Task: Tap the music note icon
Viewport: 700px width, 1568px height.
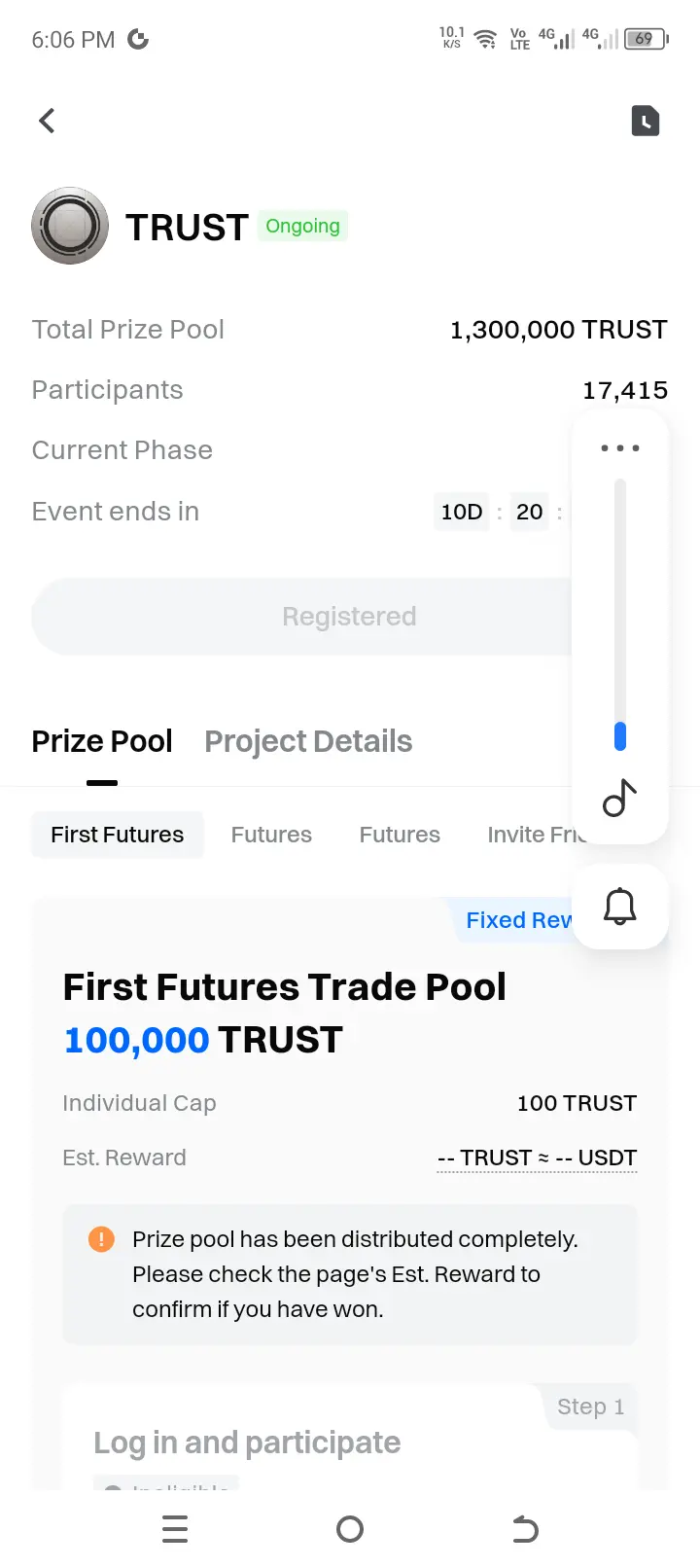Action: [x=620, y=799]
